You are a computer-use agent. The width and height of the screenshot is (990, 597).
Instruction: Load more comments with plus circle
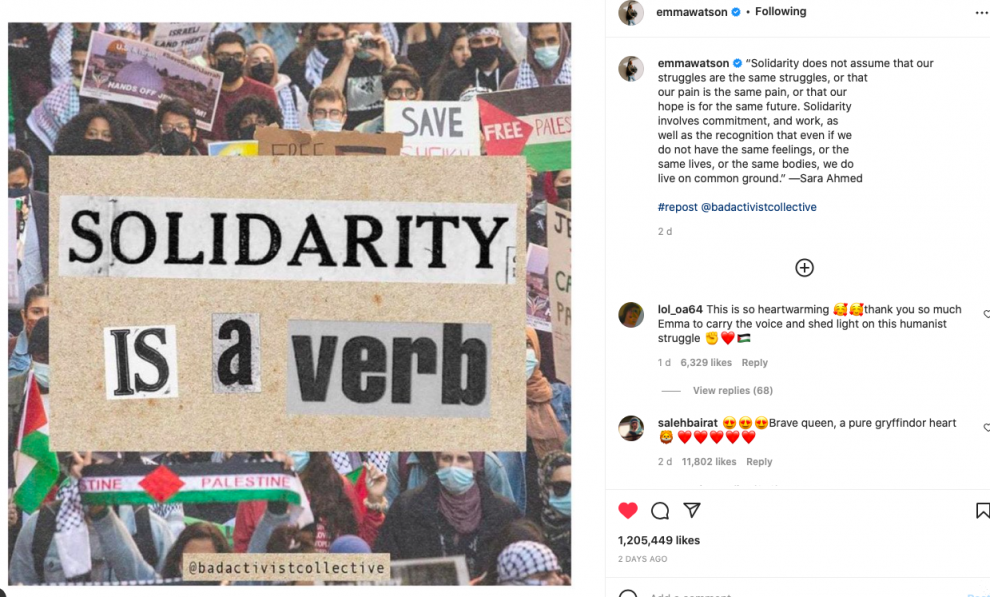tap(804, 268)
